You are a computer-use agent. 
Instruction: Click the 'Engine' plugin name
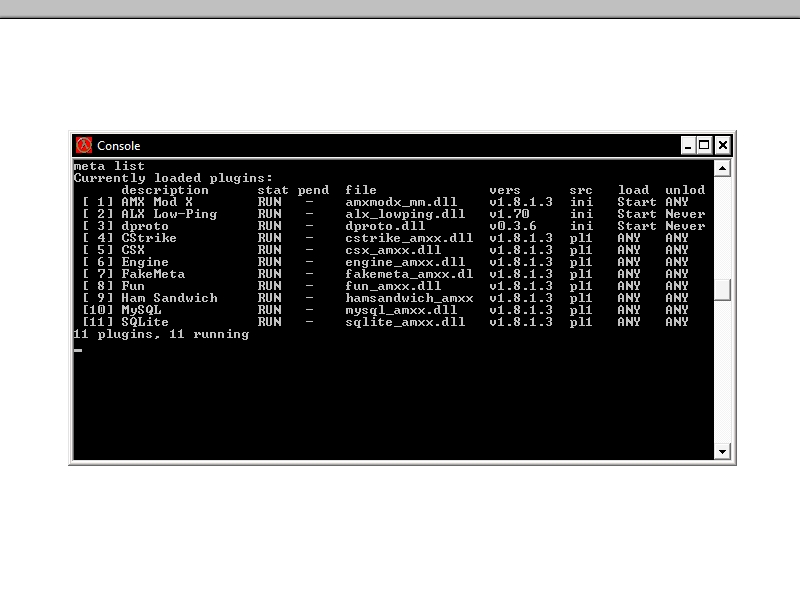pos(145,262)
